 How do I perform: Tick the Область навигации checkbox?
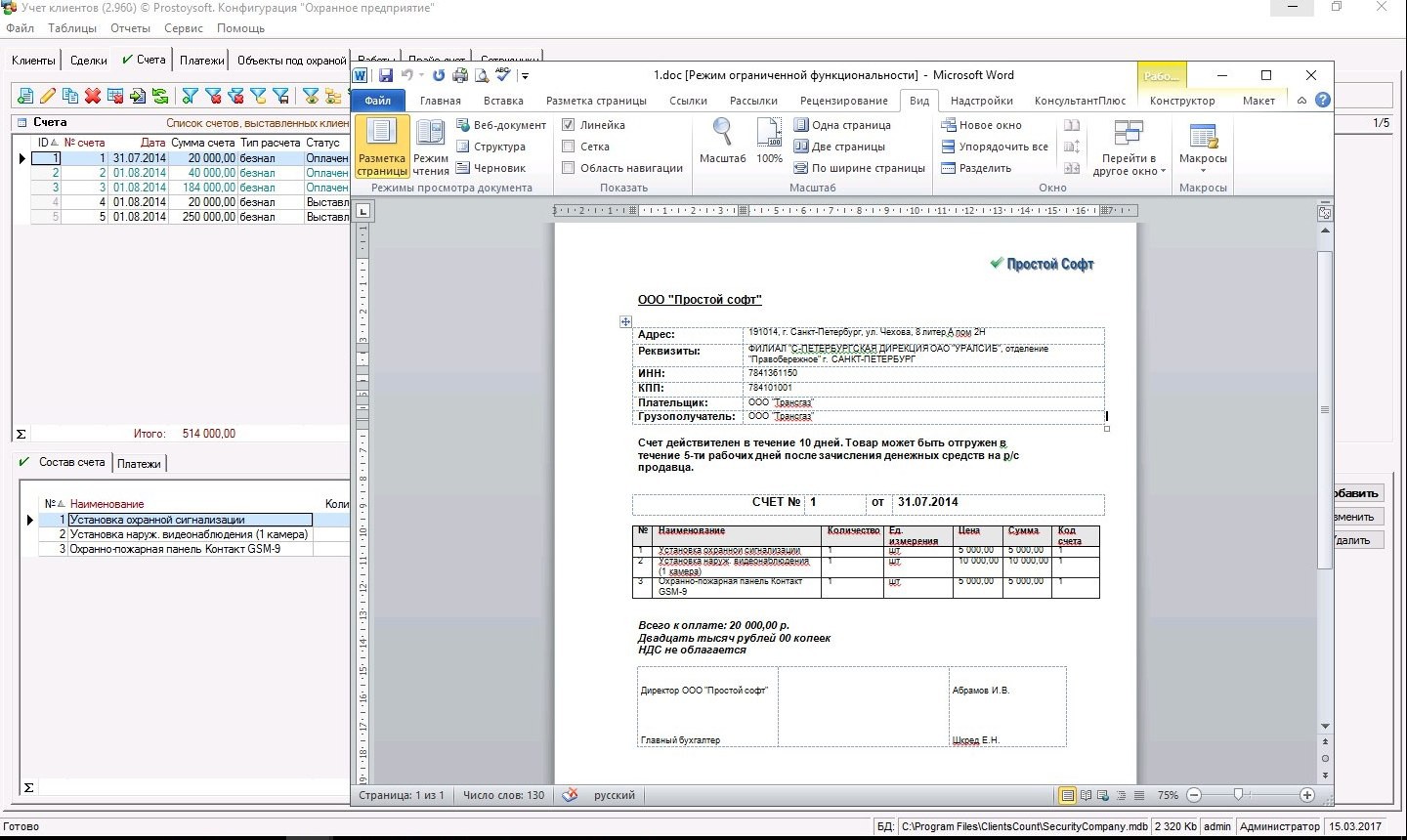[569, 168]
